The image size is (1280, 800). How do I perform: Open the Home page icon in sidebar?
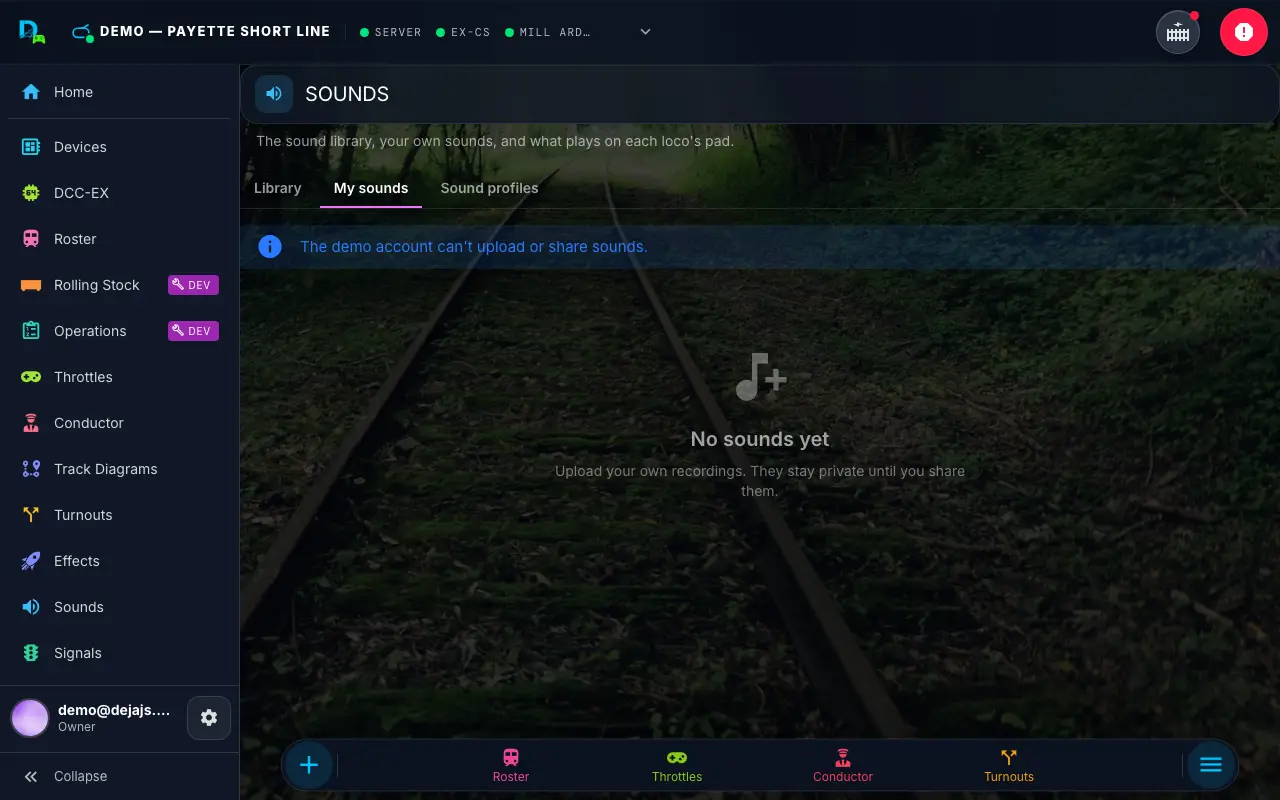(31, 92)
